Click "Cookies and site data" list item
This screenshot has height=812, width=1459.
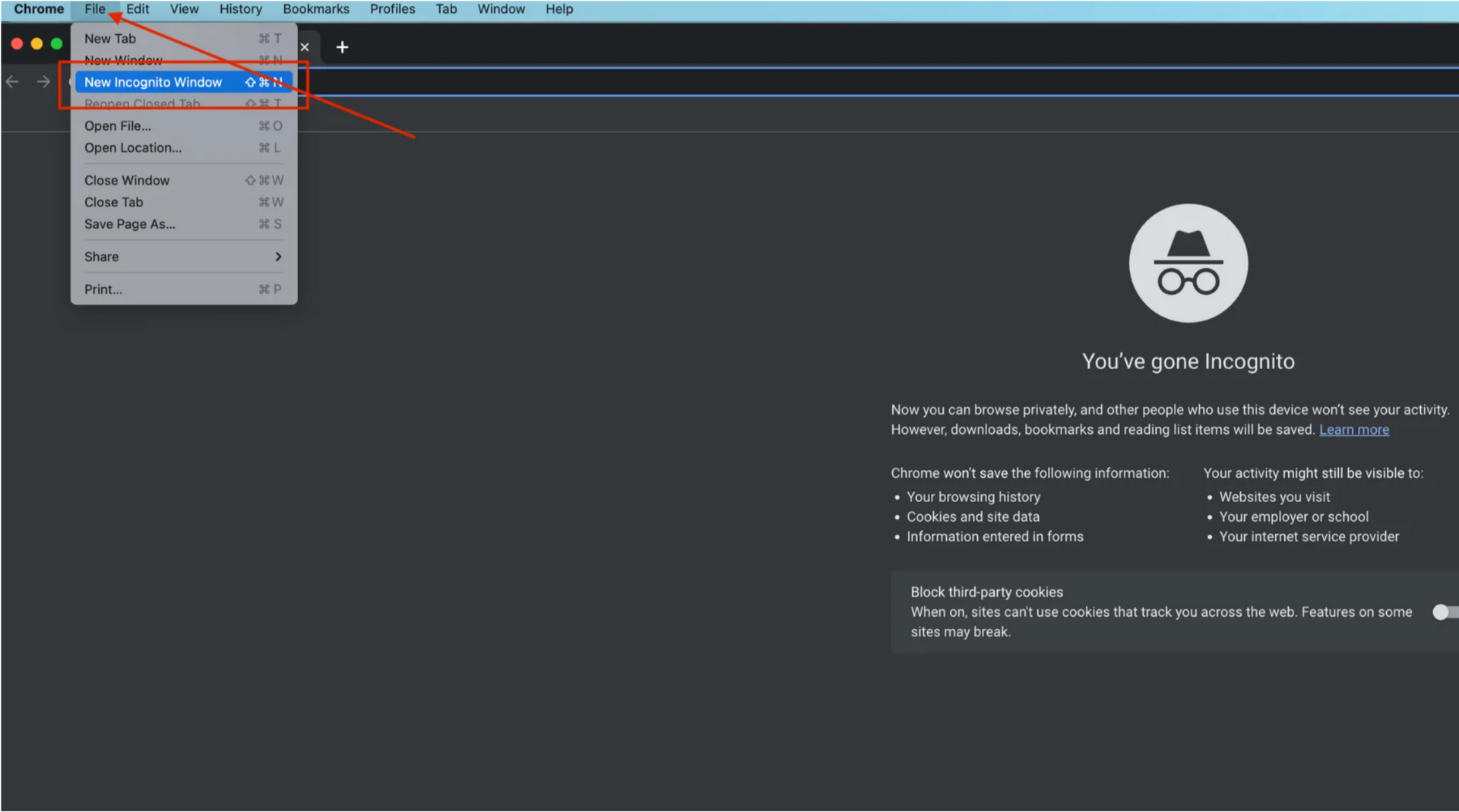(x=973, y=517)
